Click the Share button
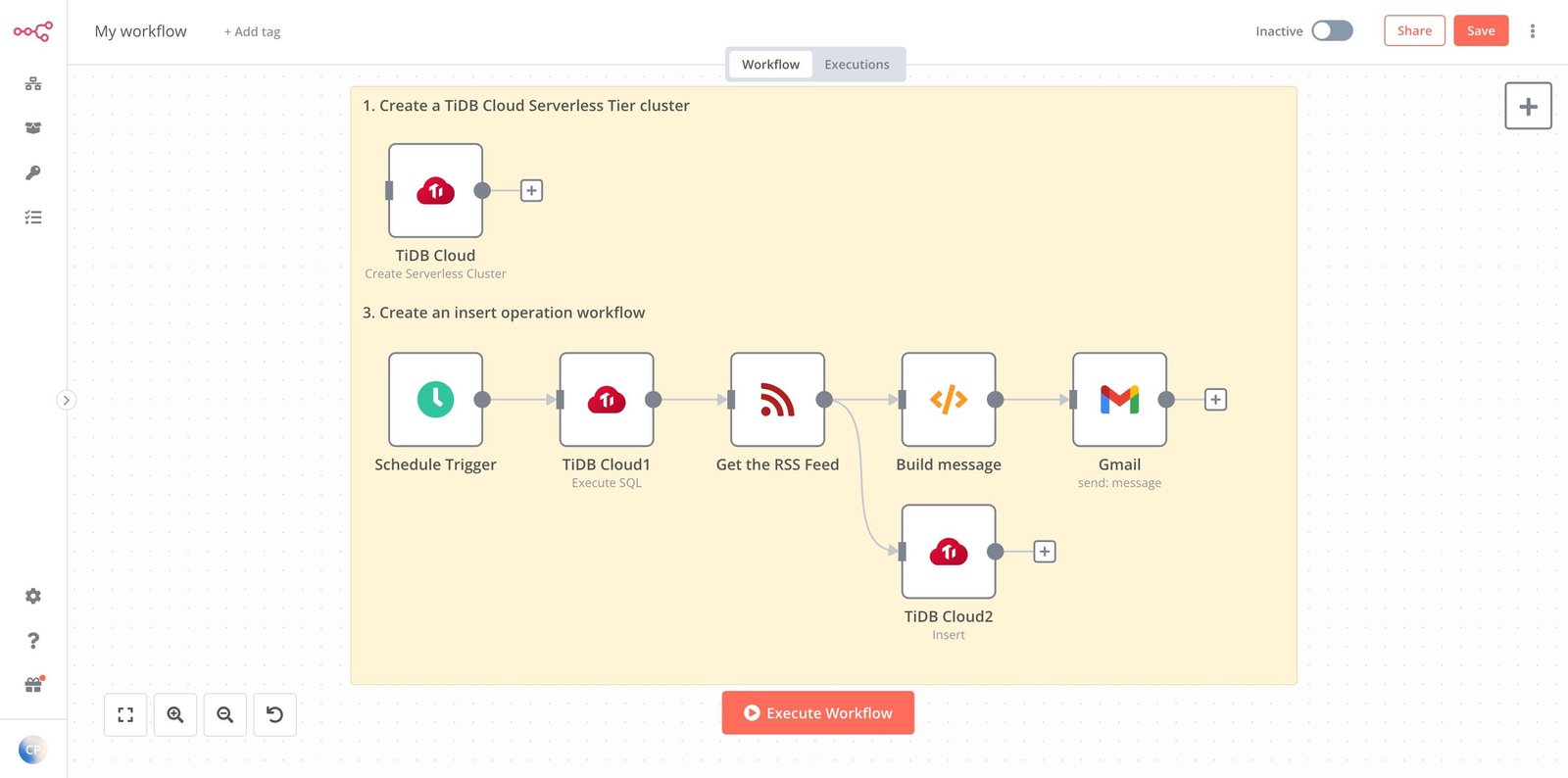 [x=1414, y=30]
